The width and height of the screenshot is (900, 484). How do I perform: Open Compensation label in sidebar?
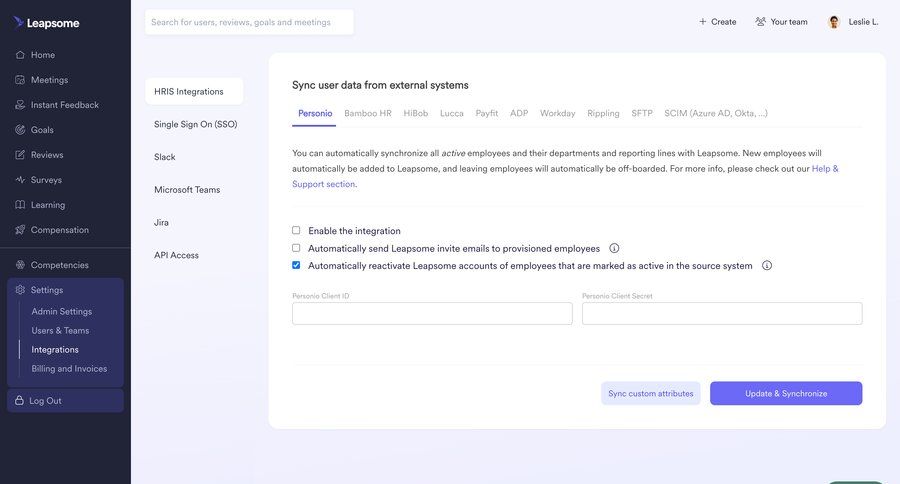tap(60, 230)
